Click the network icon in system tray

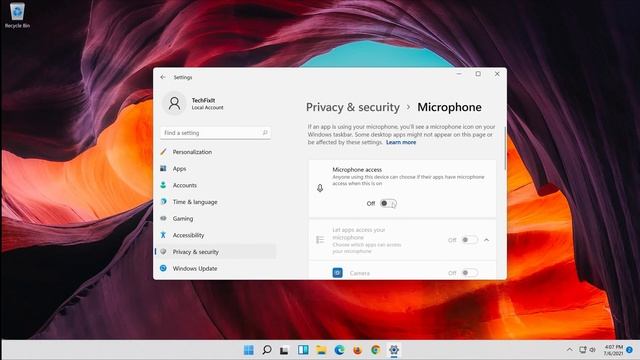583,350
